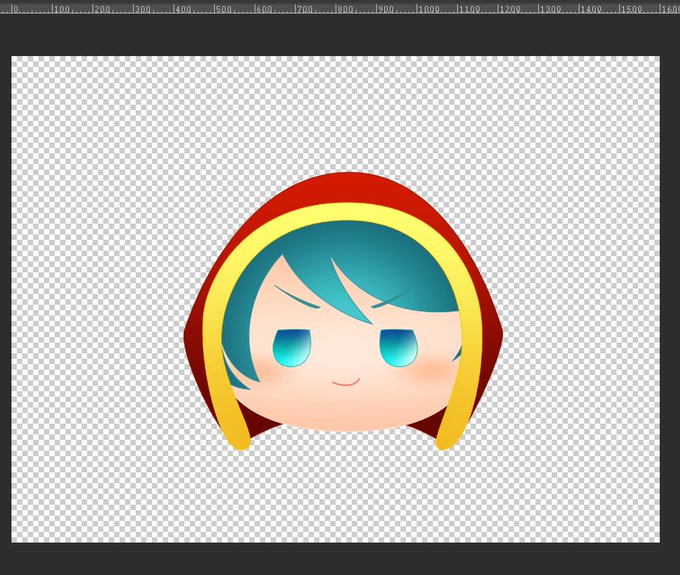Click the character's left teal eye
Viewport: 680px width, 575px height.
point(291,348)
